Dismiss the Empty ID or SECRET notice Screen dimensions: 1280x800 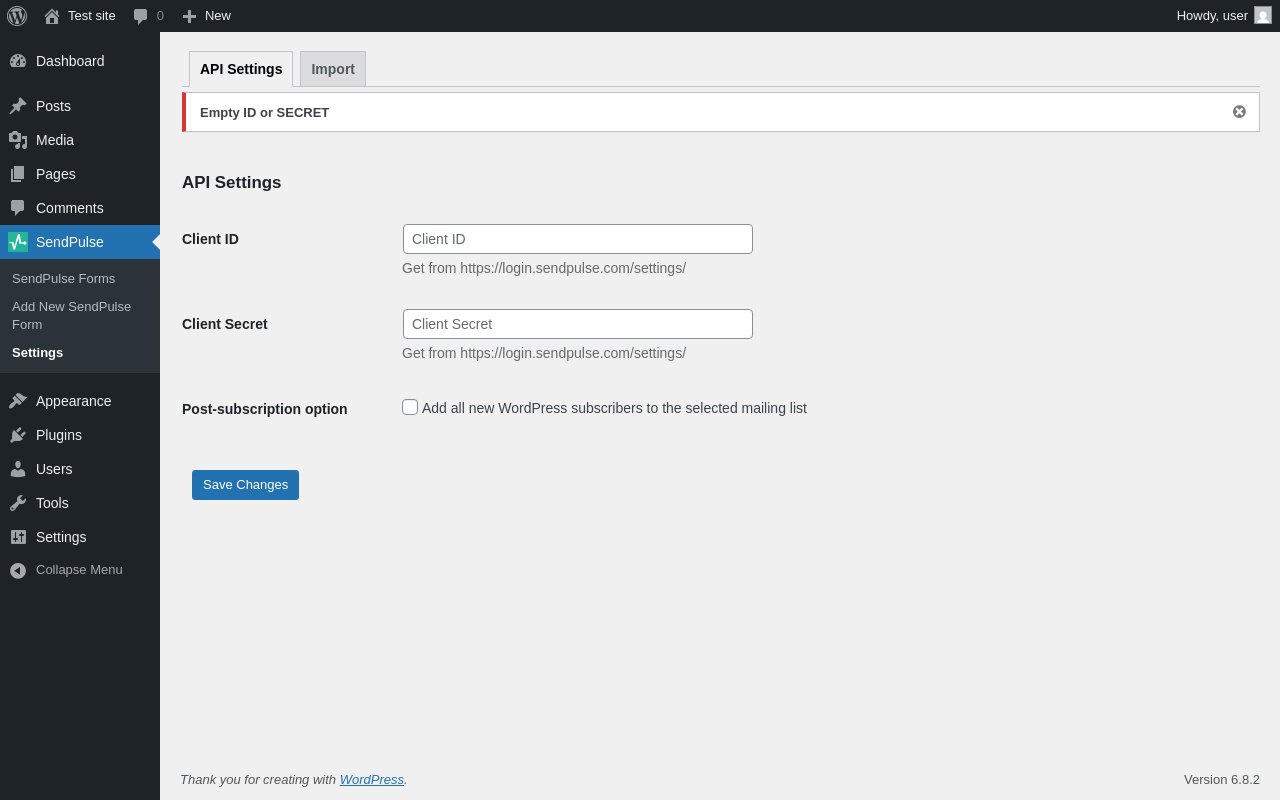tap(1239, 112)
